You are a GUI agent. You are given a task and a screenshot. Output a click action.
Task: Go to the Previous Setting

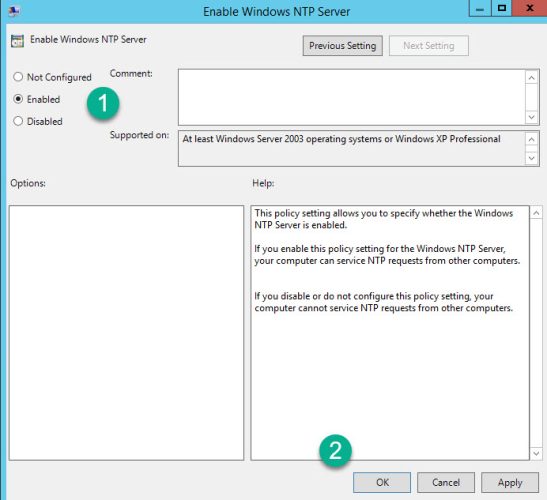tap(343, 46)
